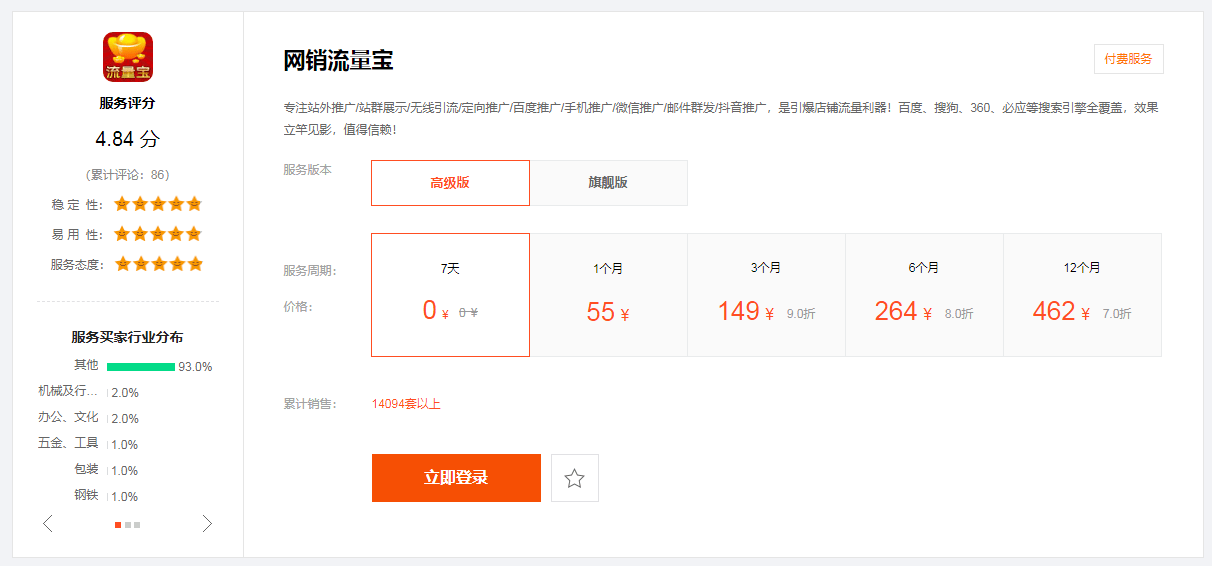Image resolution: width=1212 pixels, height=566 pixels.
Task: Click the 钢铁 1.0% industry row
Action: 106,496
